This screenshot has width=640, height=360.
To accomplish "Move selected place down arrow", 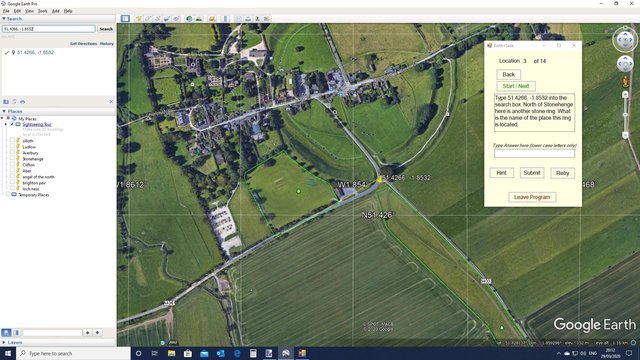I will pos(97,333).
